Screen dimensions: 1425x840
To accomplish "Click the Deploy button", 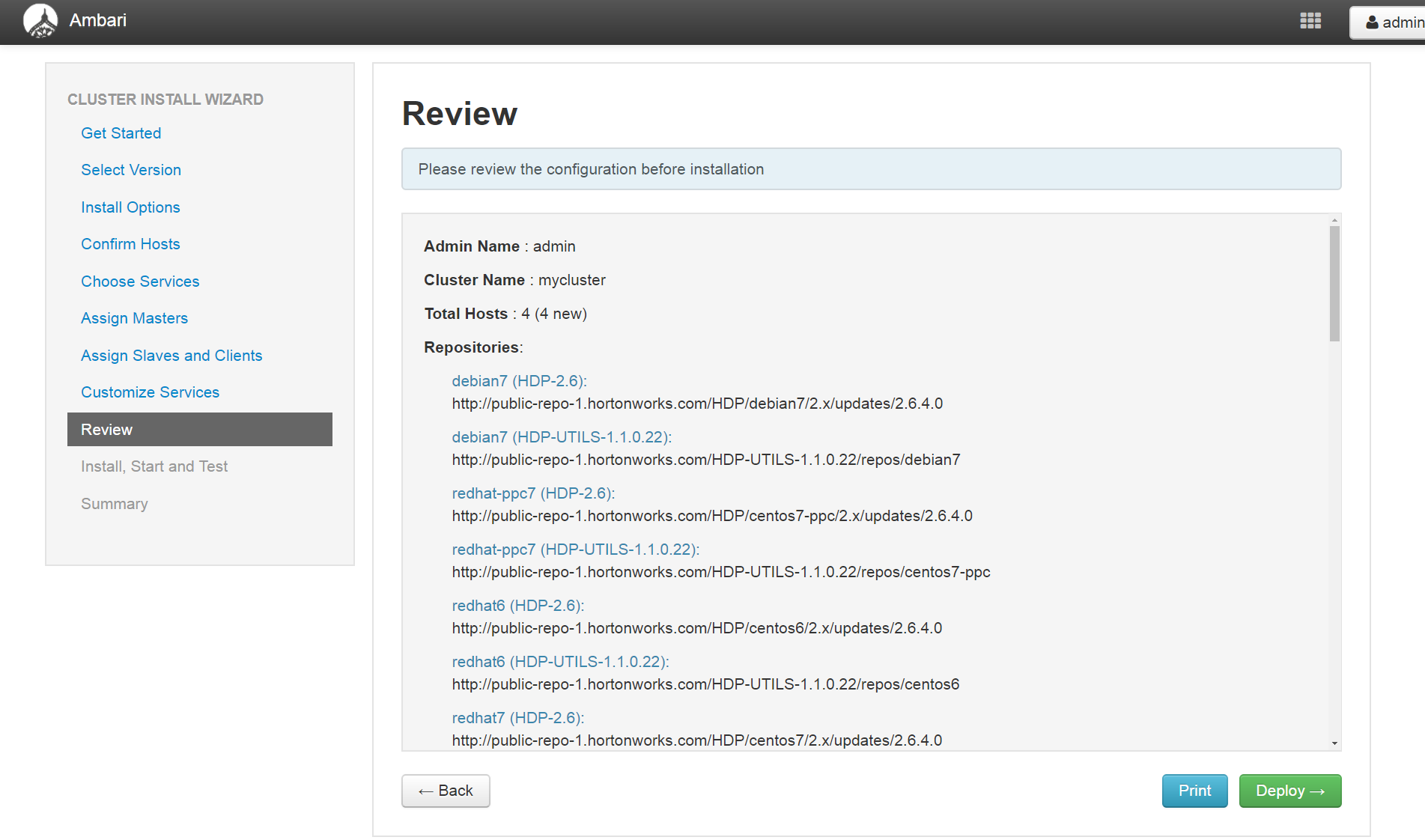I will (1289, 791).
